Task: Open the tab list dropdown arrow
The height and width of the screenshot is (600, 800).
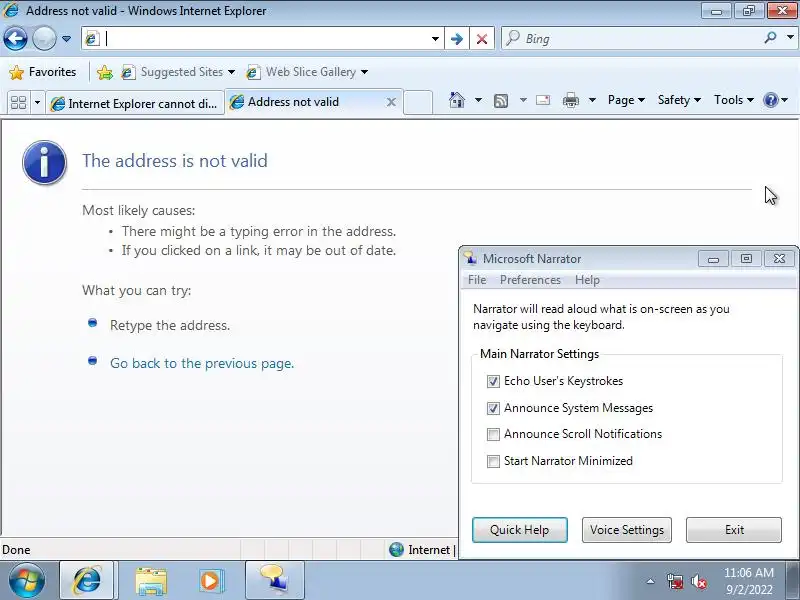Action: [x=37, y=103]
